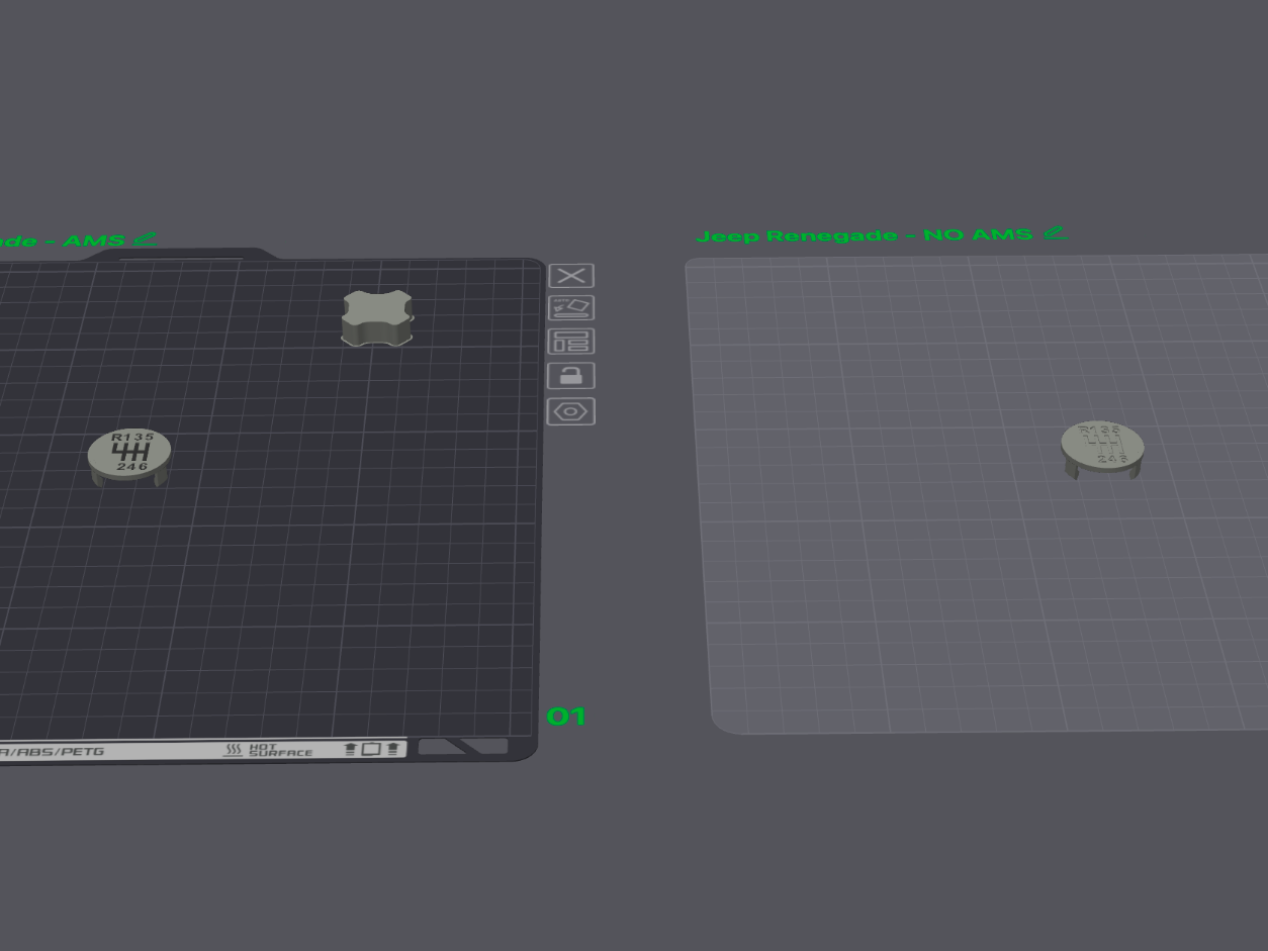The height and width of the screenshot is (951, 1268).
Task: Click the AMS plate title text
Action: click(62, 241)
